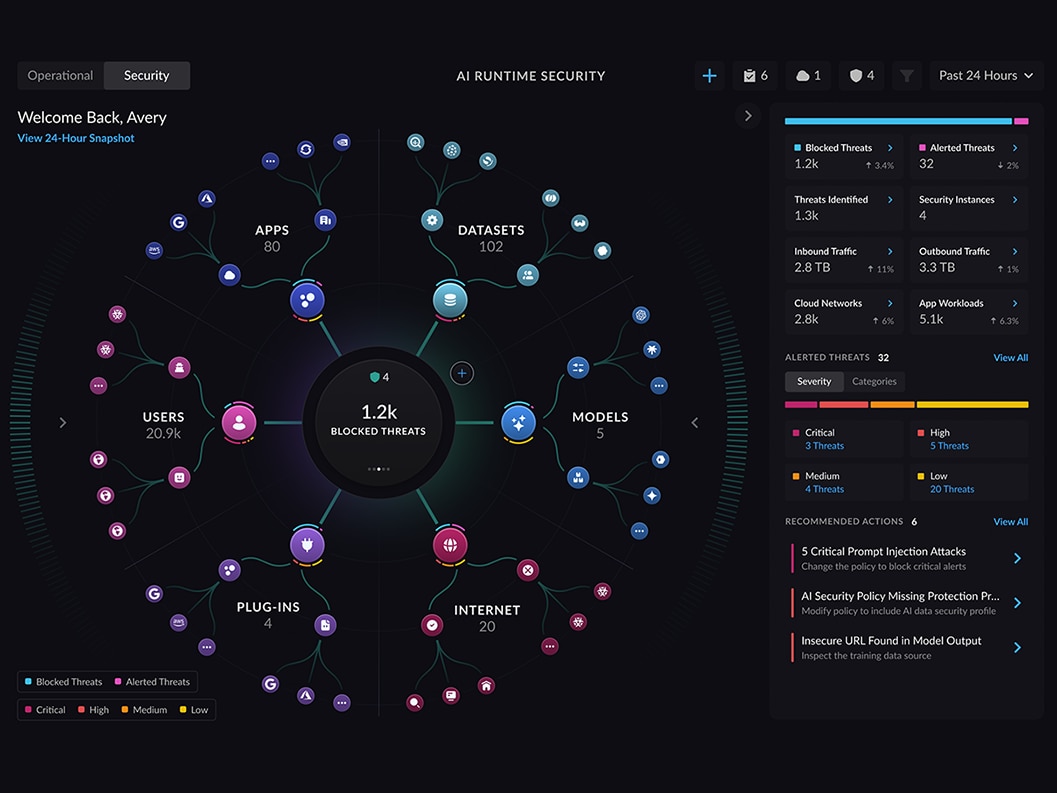Open the filter funnel icon
Image resolution: width=1057 pixels, height=793 pixels.
906,75
